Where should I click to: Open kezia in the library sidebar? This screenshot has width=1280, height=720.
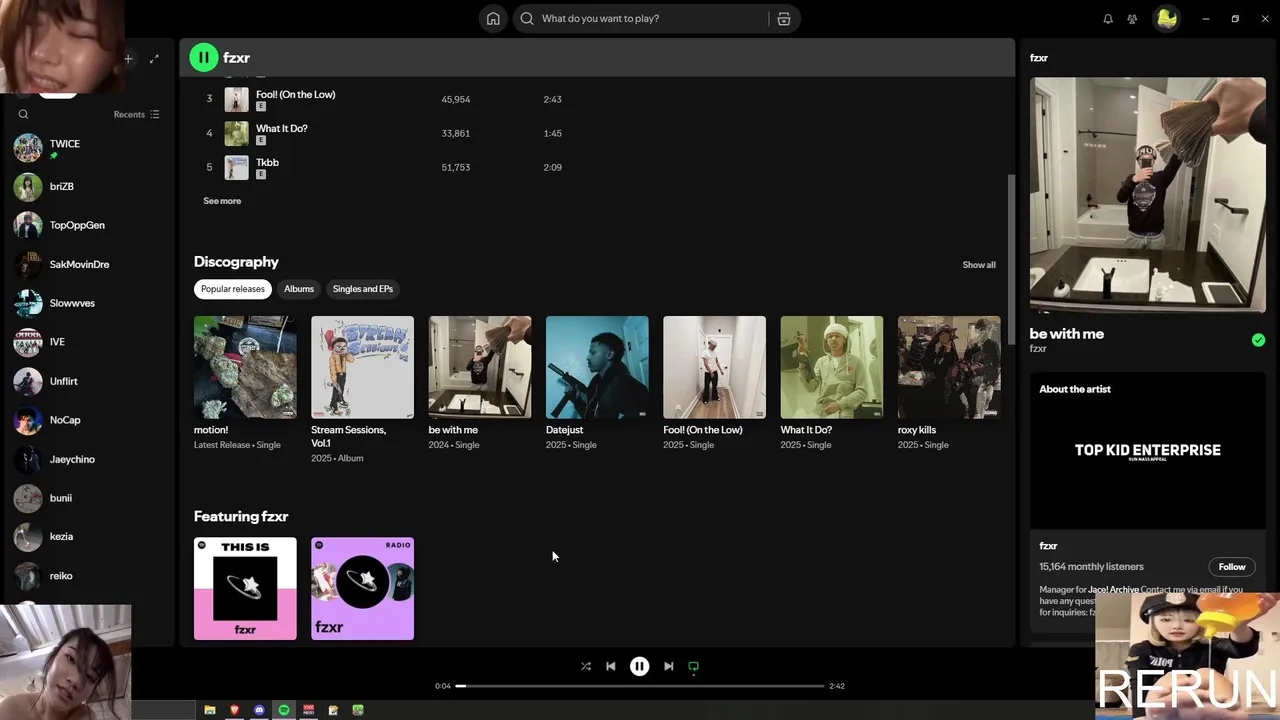pyautogui.click(x=87, y=537)
